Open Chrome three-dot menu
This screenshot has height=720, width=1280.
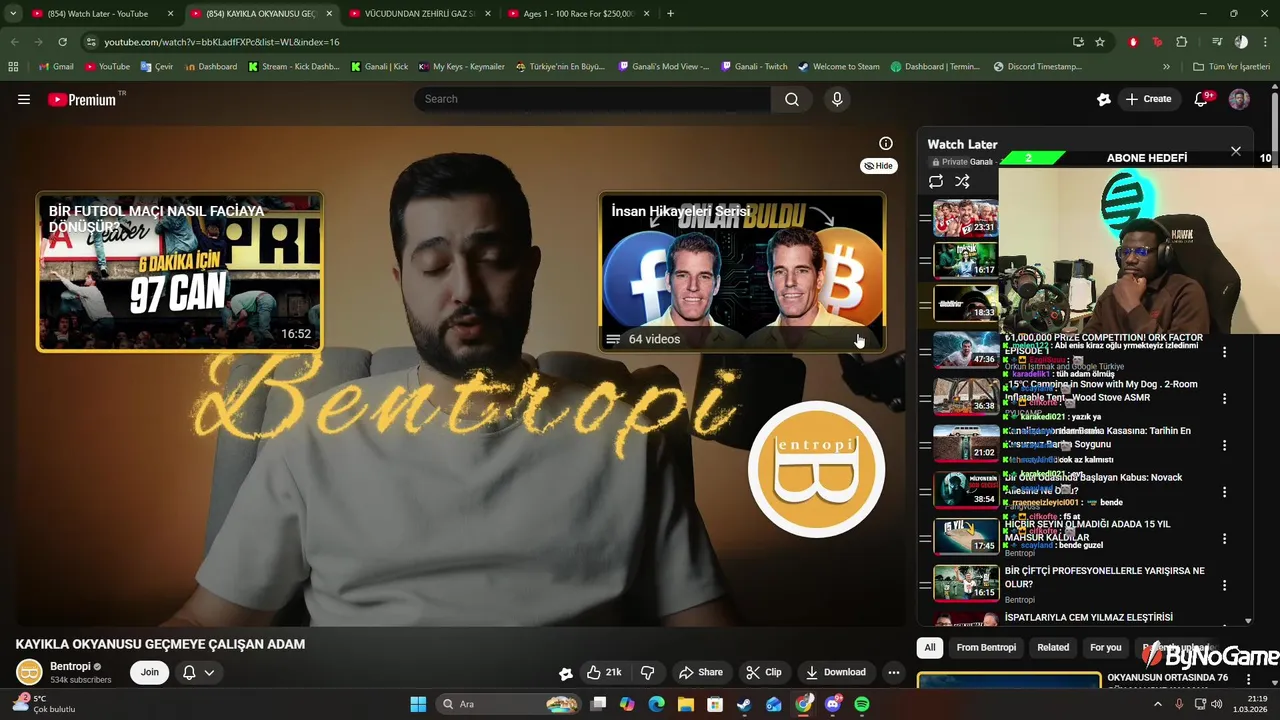click(x=1265, y=42)
